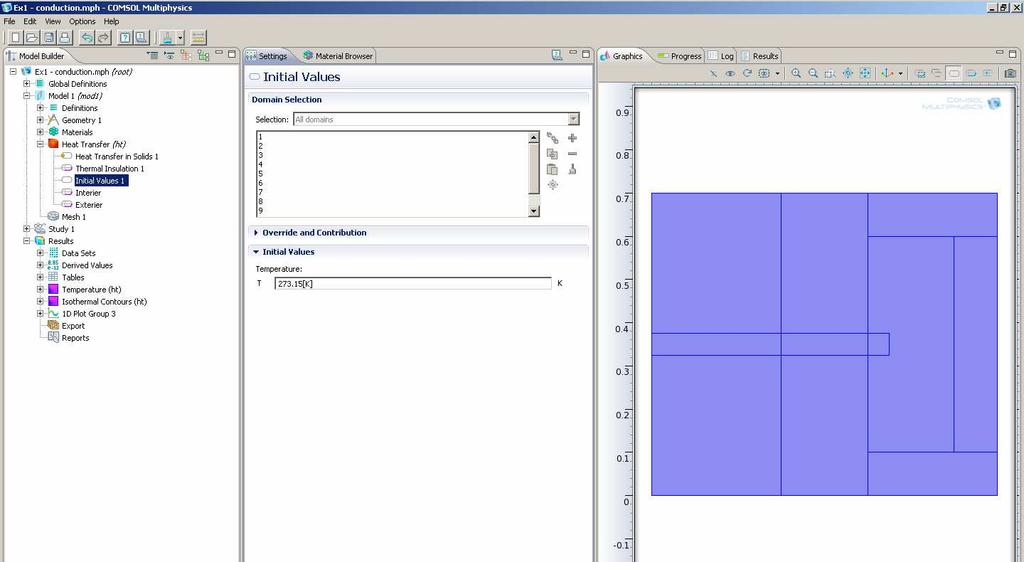Undo the last action with toolbar arrow
Viewport: 1024px width, 562px height.
[x=87, y=38]
